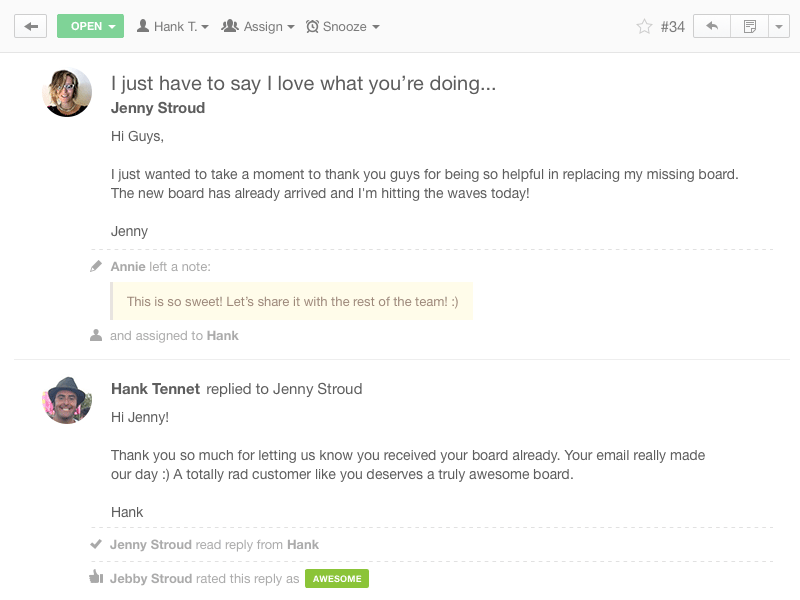The width and height of the screenshot is (800, 600).
Task: Click Hank Tennet's avatar photo
Action: coord(67,401)
